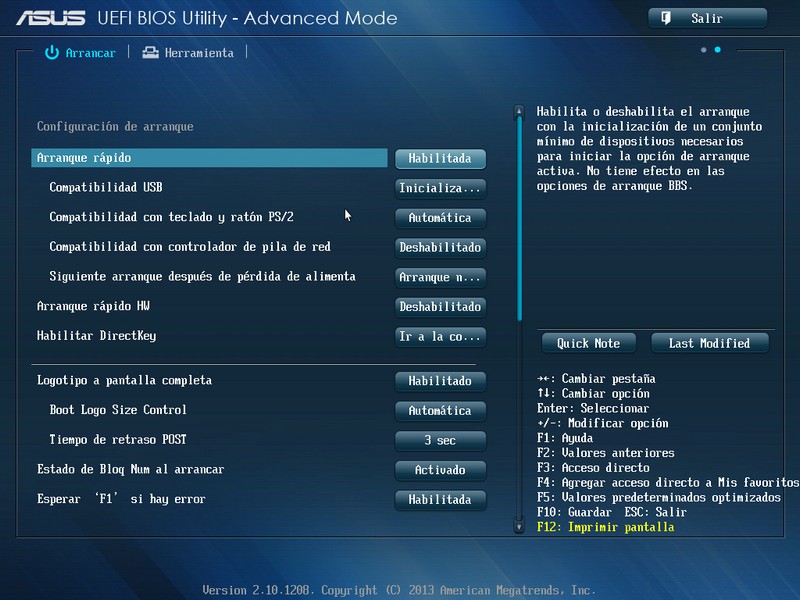Click the vertical scrollbar thumb
The height and width of the screenshot is (600, 800).
coord(519,218)
